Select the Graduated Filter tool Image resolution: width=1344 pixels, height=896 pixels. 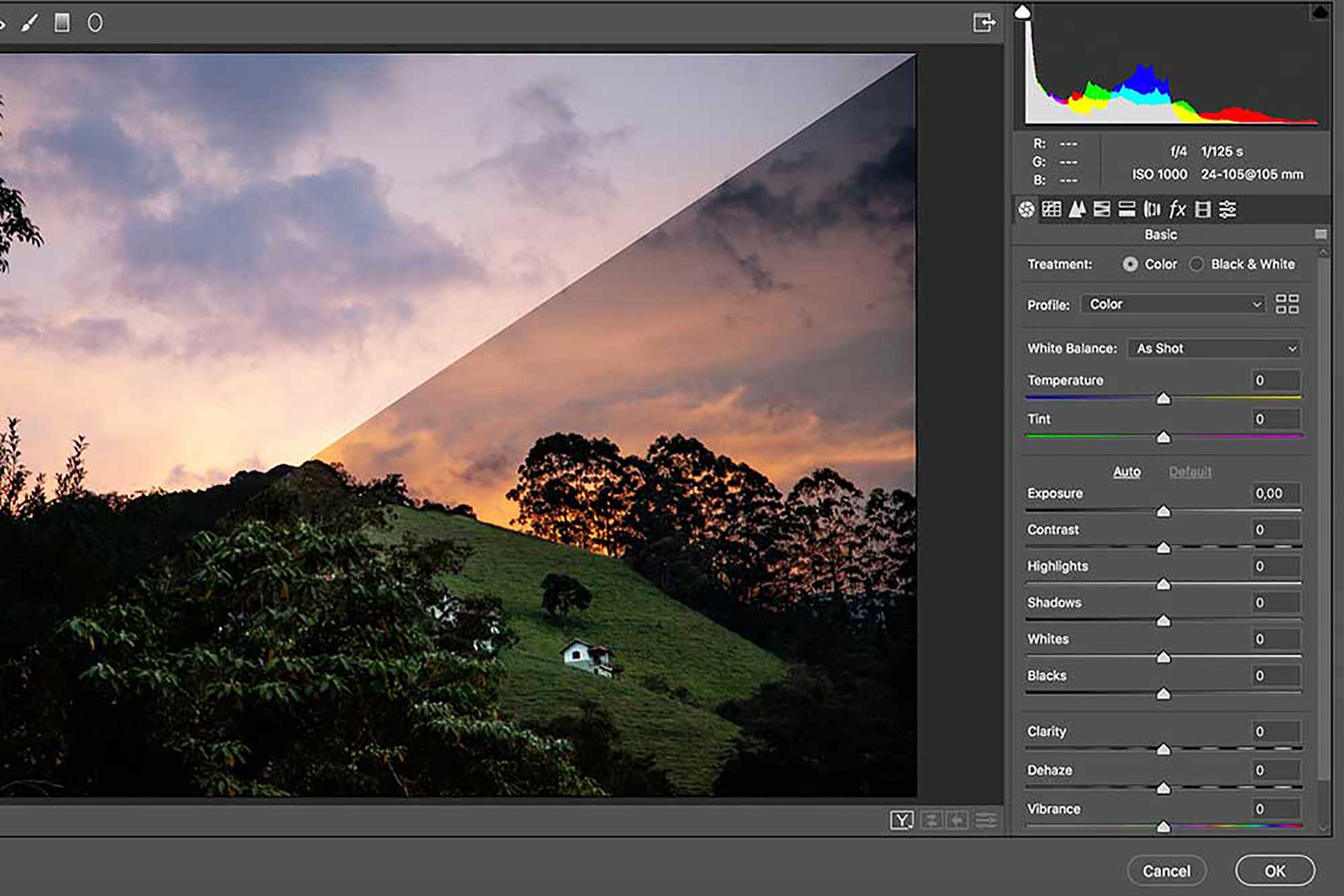(62, 24)
